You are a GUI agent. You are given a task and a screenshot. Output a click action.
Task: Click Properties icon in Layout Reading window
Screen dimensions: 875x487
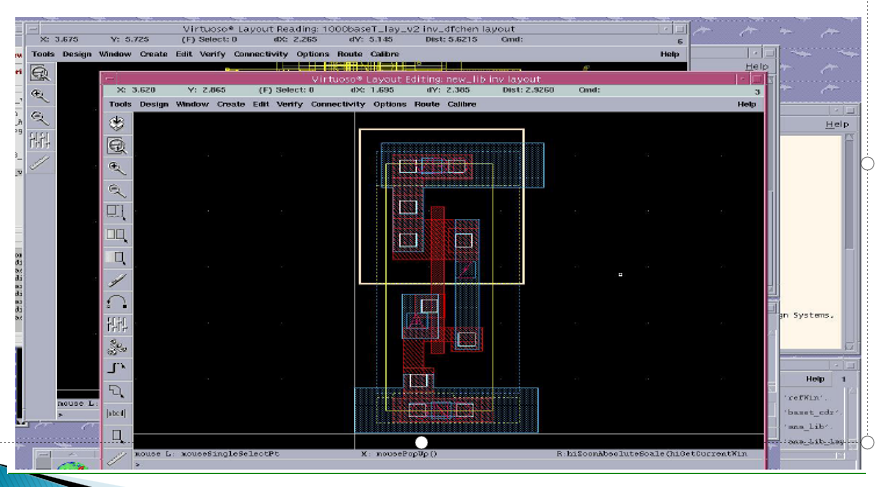(40, 140)
